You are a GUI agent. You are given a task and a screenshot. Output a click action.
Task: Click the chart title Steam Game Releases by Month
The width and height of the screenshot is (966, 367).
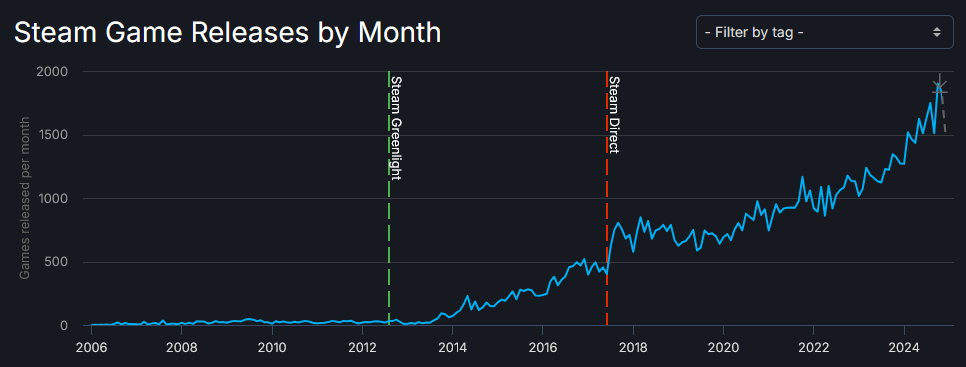[227, 33]
